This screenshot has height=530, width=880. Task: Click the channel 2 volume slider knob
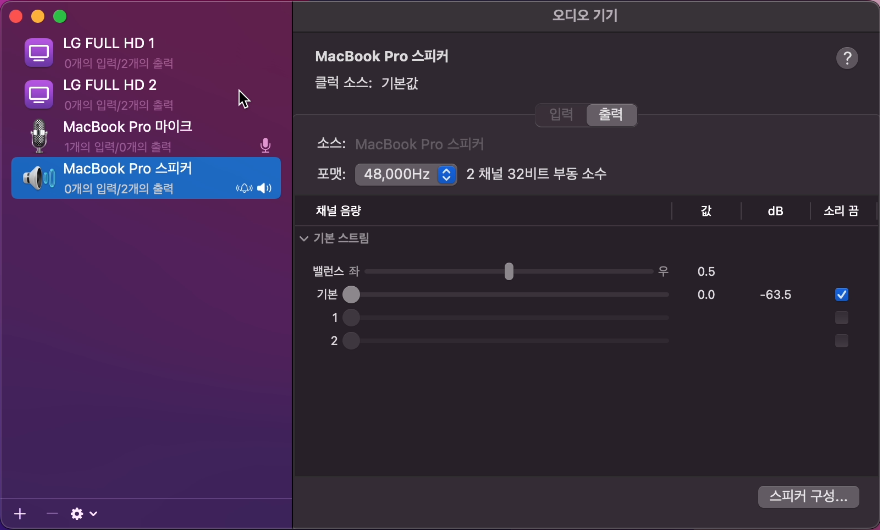(351, 341)
